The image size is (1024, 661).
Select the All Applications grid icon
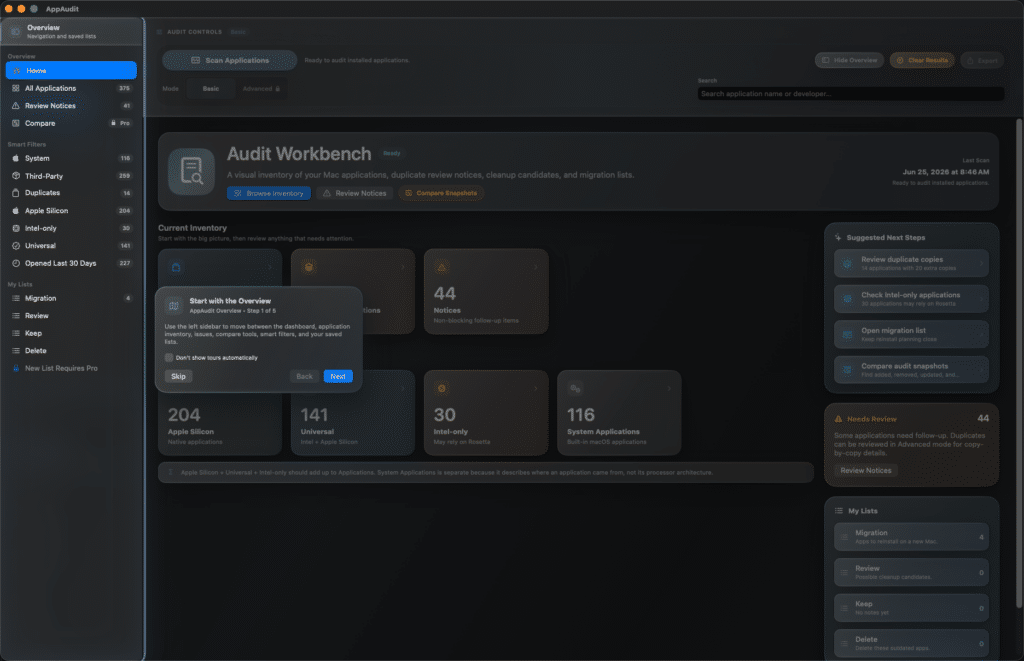pos(16,88)
